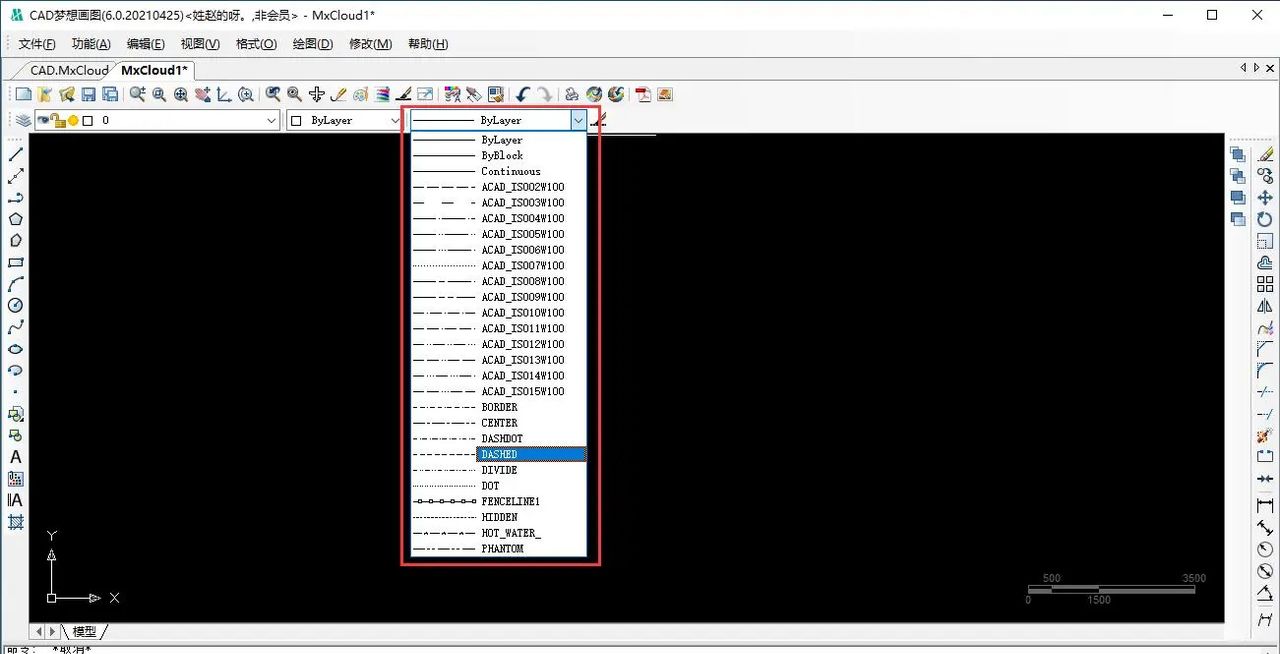
Task: Select the Spline curve tool
Action: click(x=15, y=328)
